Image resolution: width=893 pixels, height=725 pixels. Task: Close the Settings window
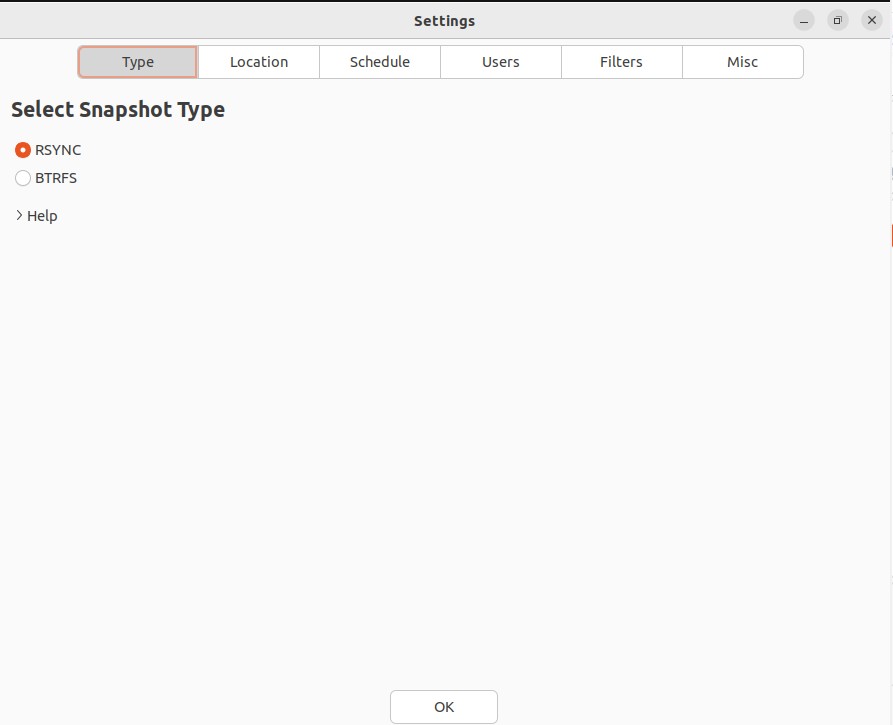click(x=872, y=21)
